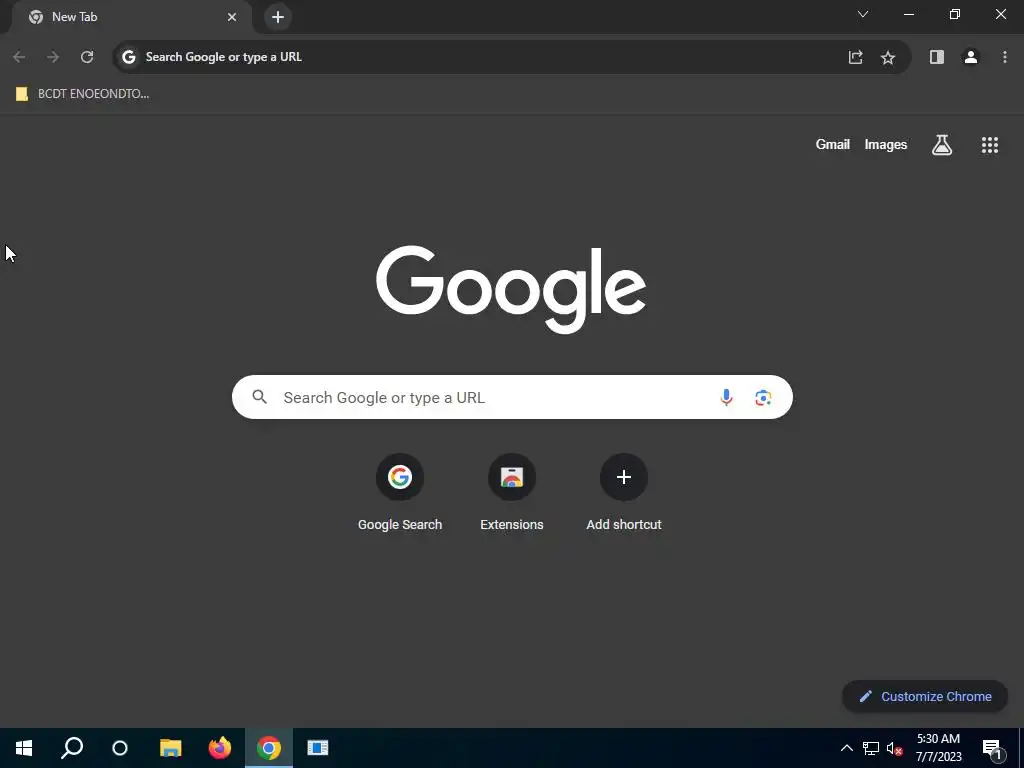Screen dimensions: 1024x768
Task: Click the forward navigation arrow
Action: point(53,57)
